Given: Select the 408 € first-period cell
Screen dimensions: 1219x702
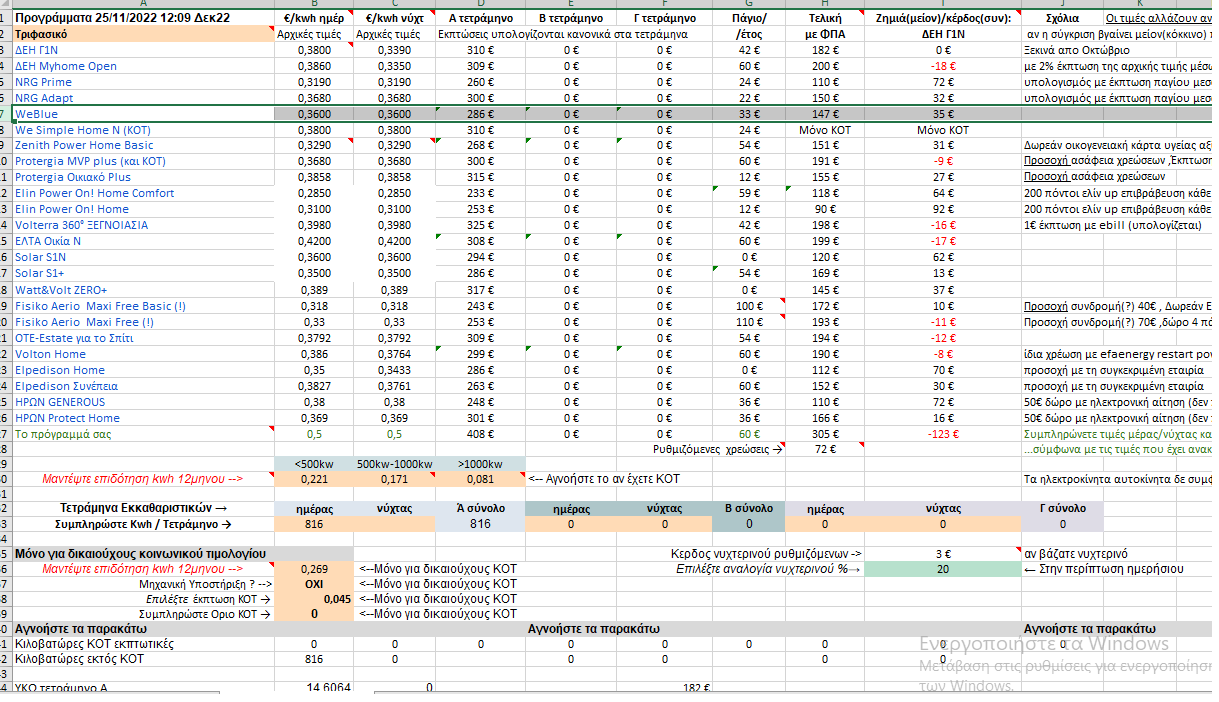Looking at the screenshot, I should [480, 434].
